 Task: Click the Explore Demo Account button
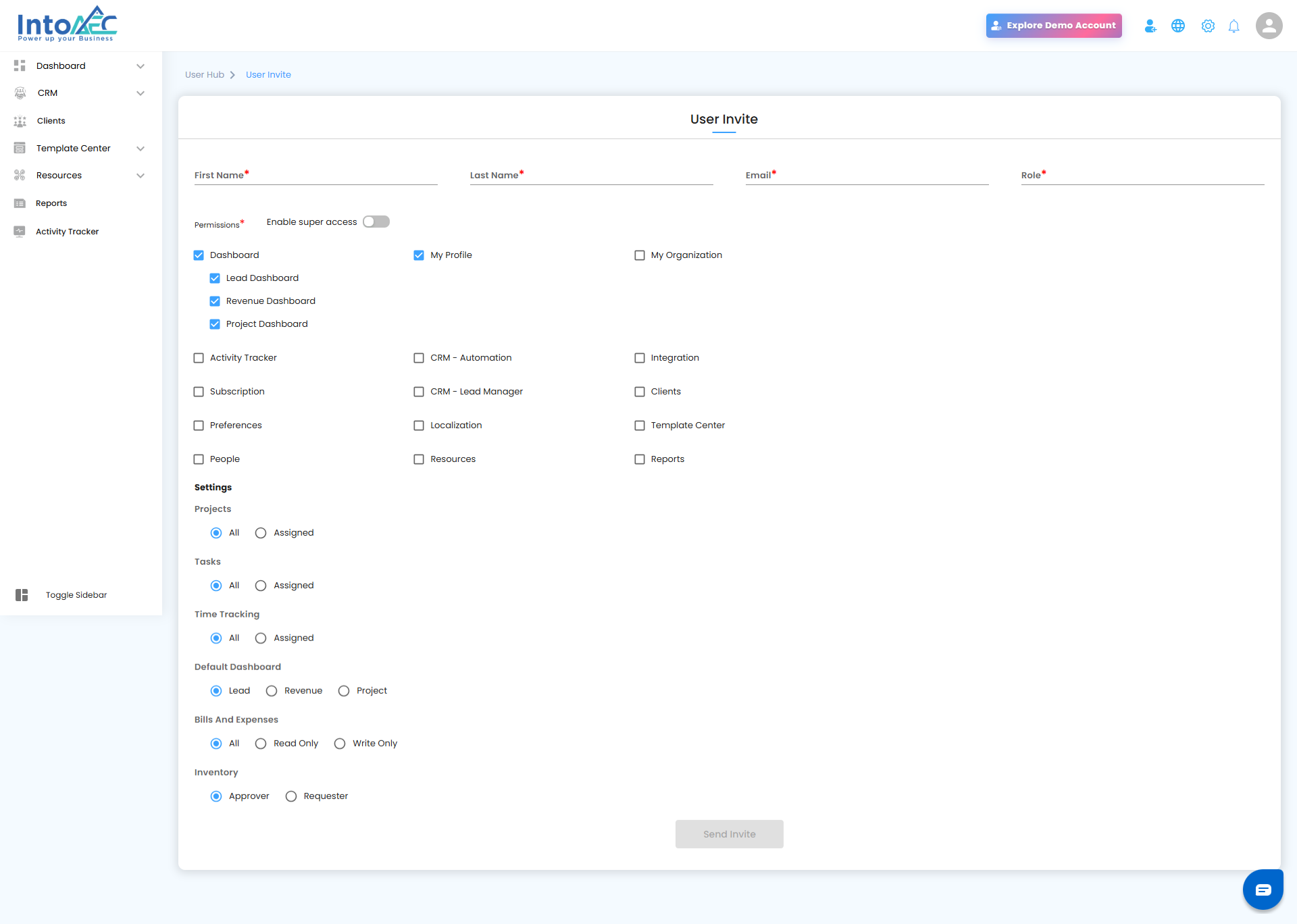pos(1053,26)
